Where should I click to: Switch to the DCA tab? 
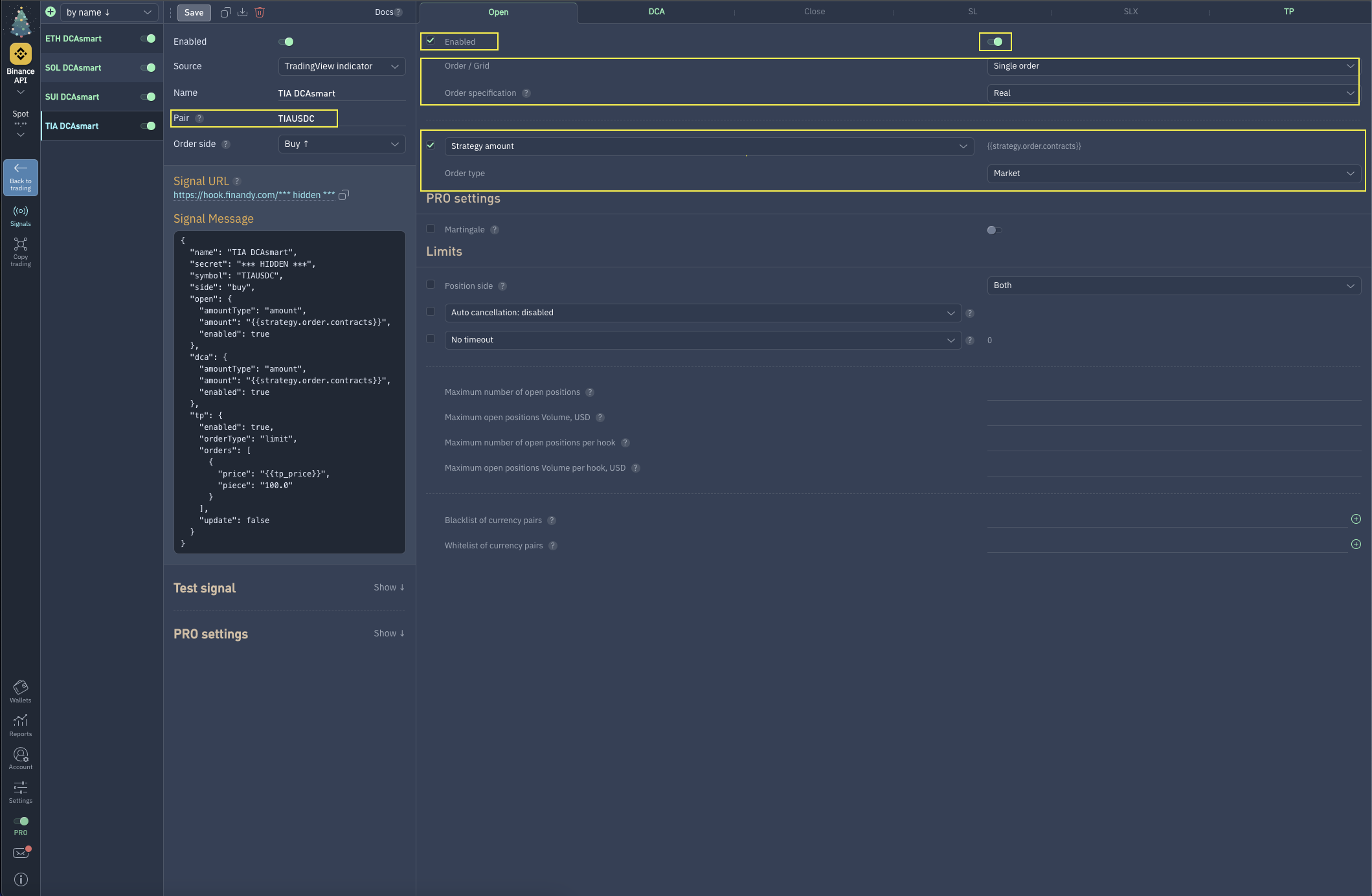(657, 12)
